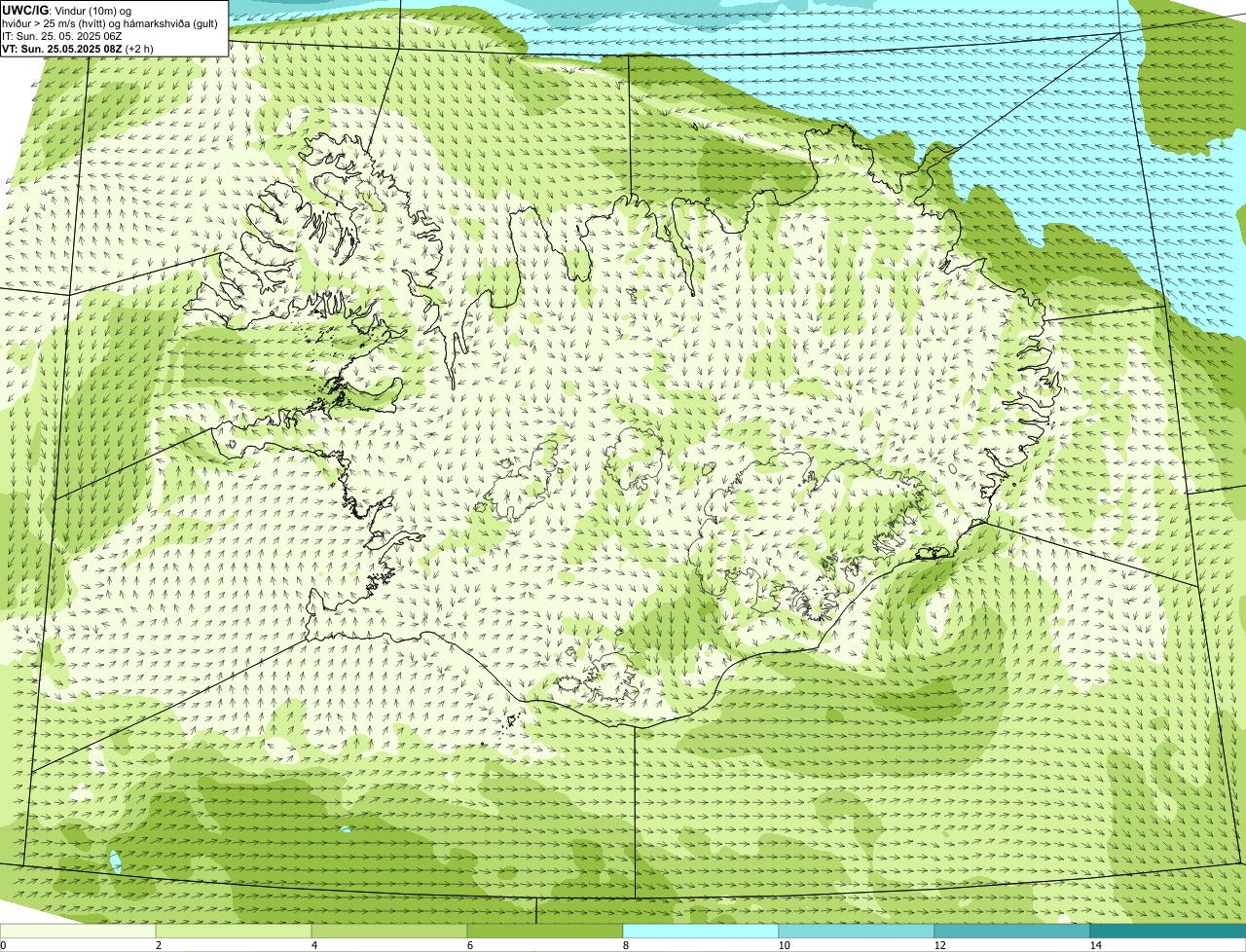Image resolution: width=1246 pixels, height=952 pixels.
Task: Click the 'VT: Sun. 25.05.2025 08Z (+2 h)' line
Action: [x=77, y=49]
